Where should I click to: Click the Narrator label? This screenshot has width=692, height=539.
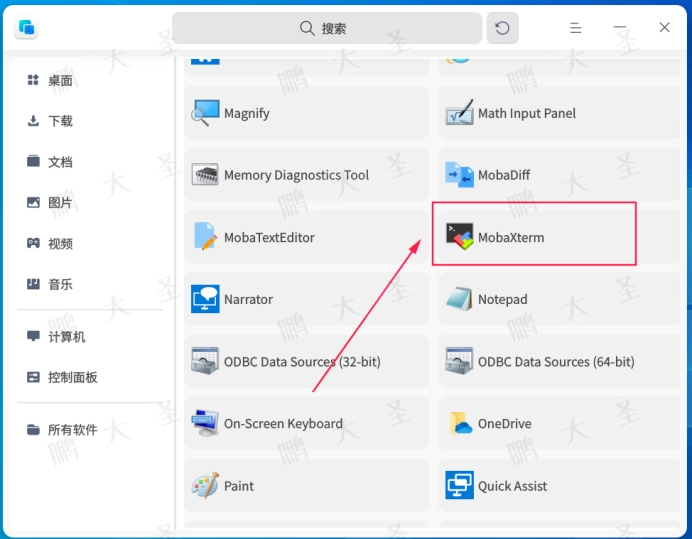click(x=248, y=299)
